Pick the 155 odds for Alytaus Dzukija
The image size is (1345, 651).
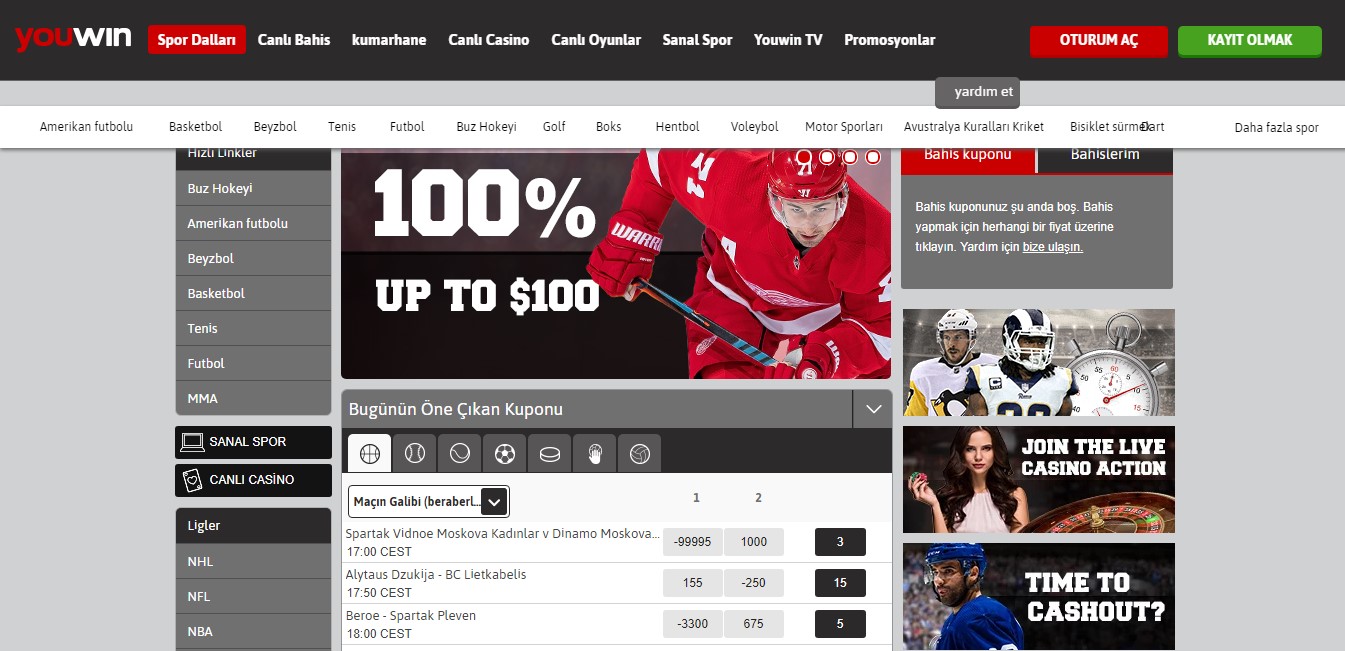692,583
